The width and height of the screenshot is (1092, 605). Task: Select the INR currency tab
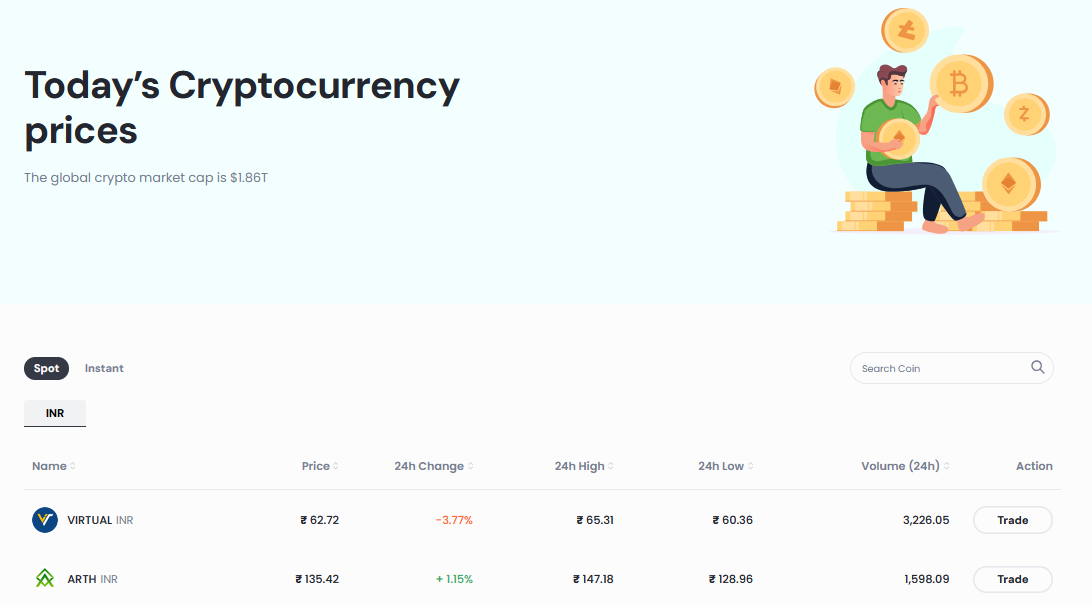click(x=55, y=413)
